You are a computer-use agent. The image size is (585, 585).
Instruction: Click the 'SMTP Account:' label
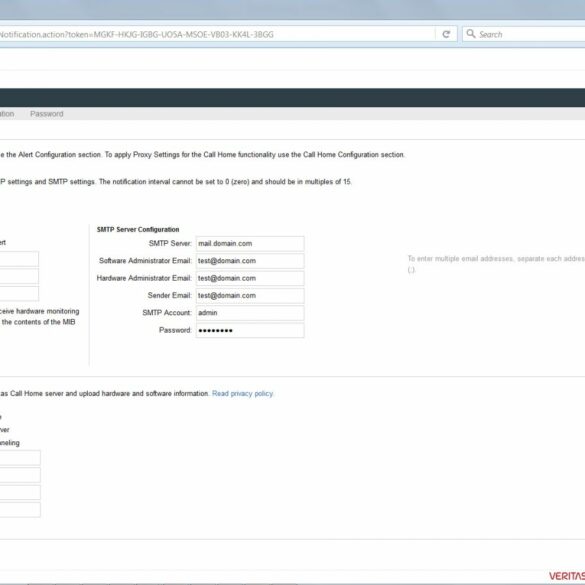tap(167, 313)
